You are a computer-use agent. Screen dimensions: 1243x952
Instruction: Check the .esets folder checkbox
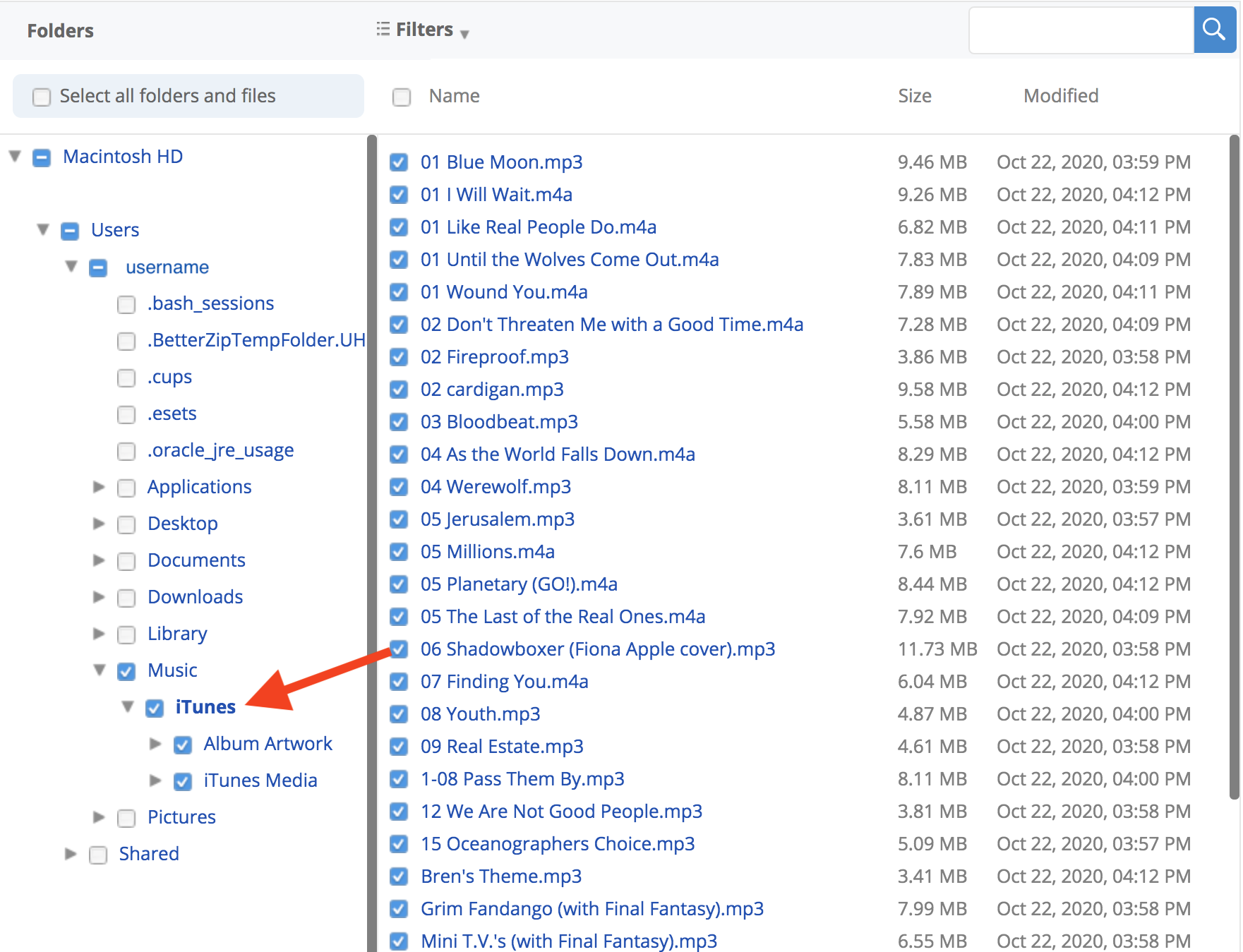coord(126,414)
